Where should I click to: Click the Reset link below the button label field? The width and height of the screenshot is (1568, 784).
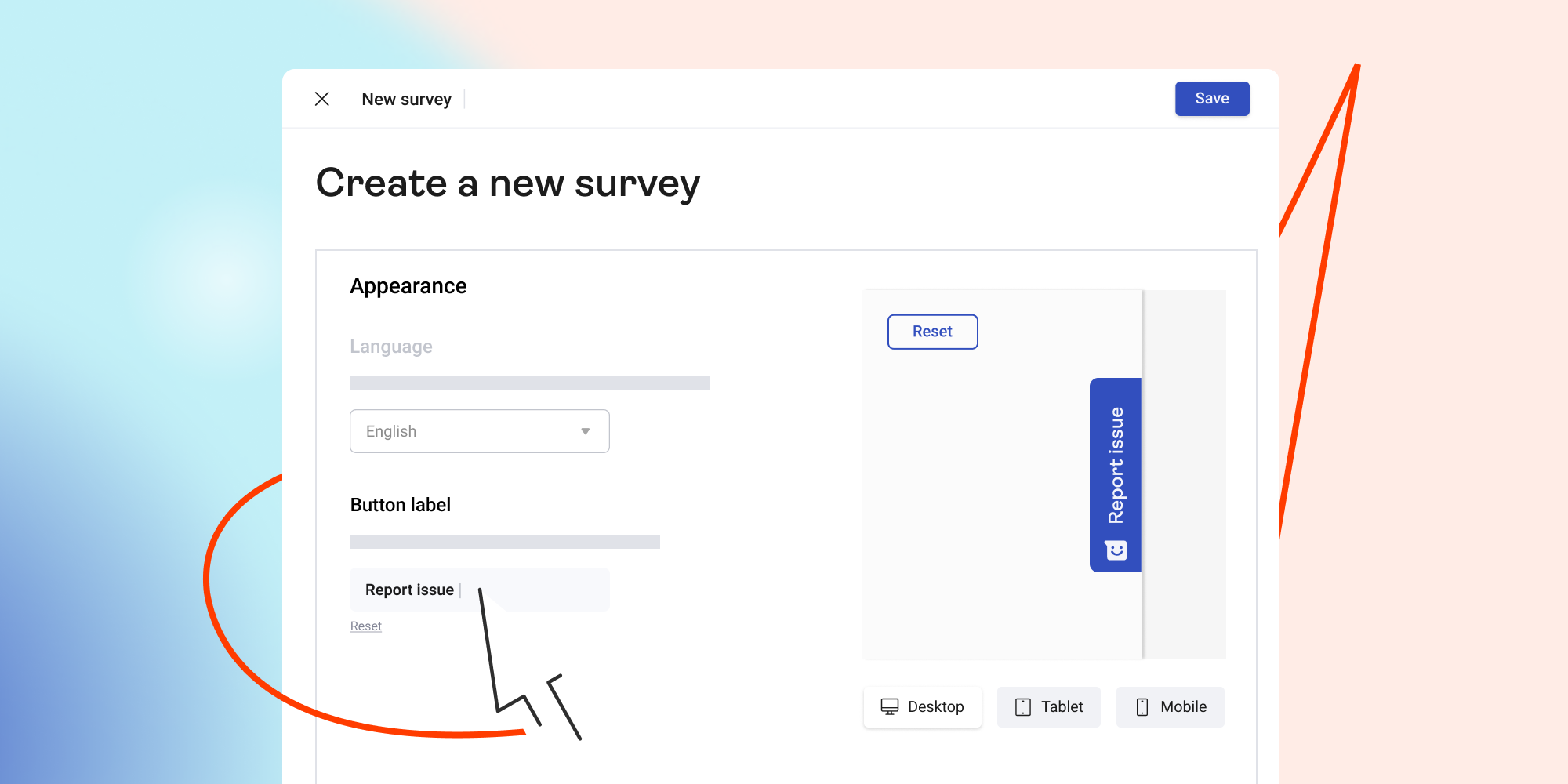pos(365,626)
